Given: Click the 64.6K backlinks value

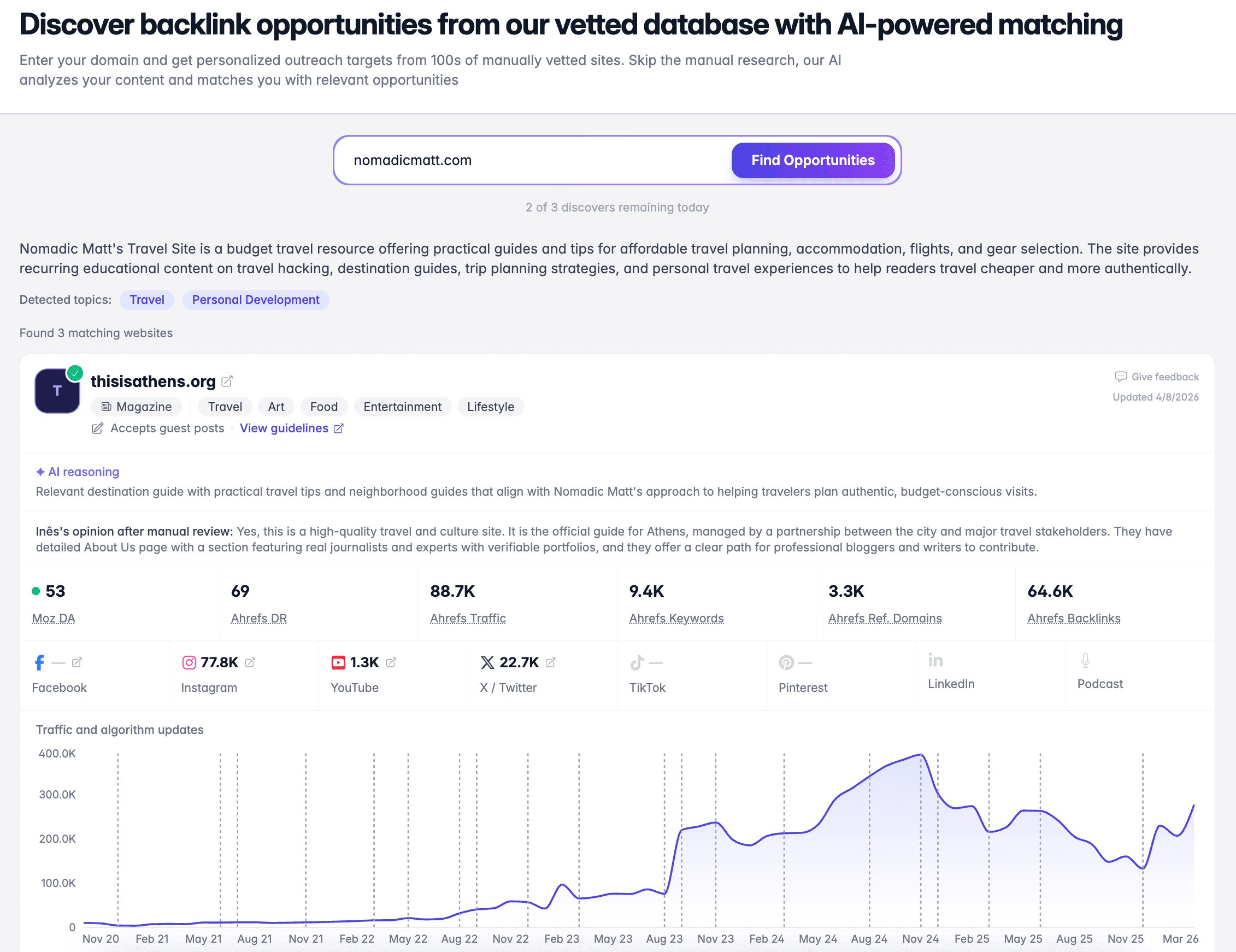Looking at the screenshot, I should pyautogui.click(x=1050, y=591).
